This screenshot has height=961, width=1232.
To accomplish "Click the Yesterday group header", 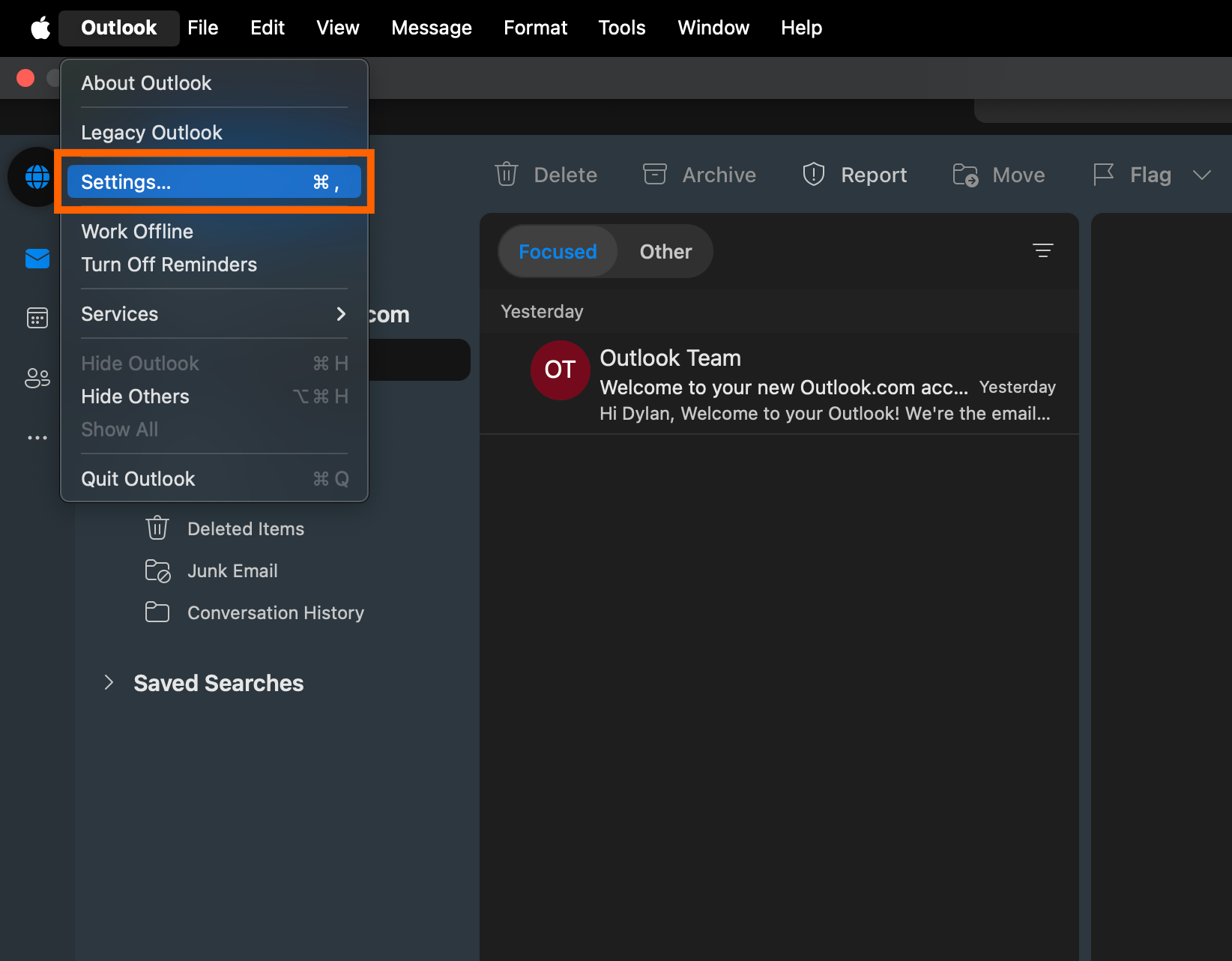I will 542,311.
